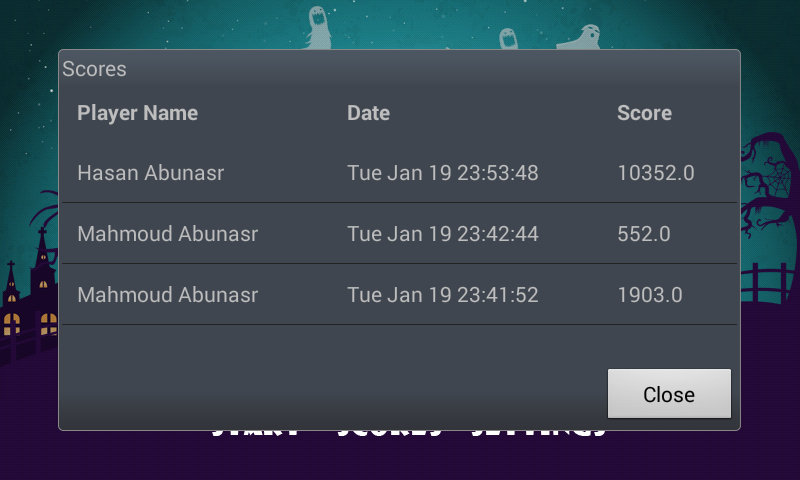Click the score 10352.0

click(x=656, y=173)
